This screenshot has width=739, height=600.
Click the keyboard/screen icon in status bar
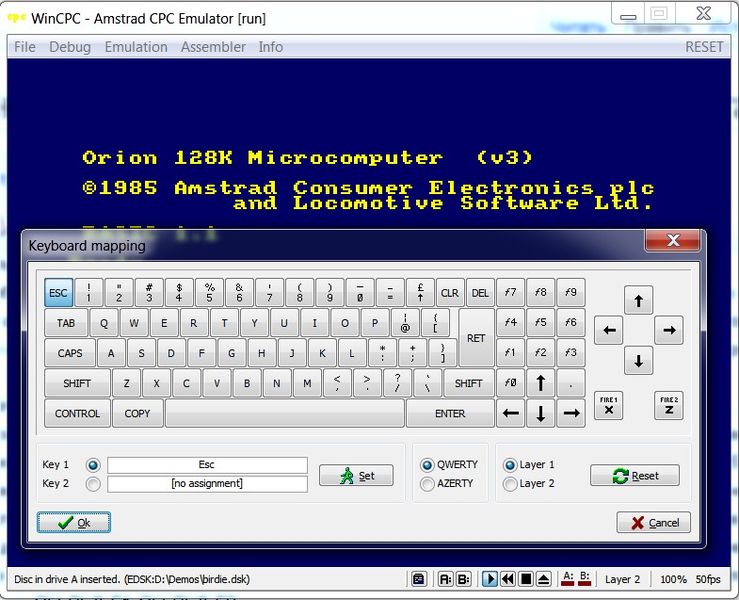point(419,579)
